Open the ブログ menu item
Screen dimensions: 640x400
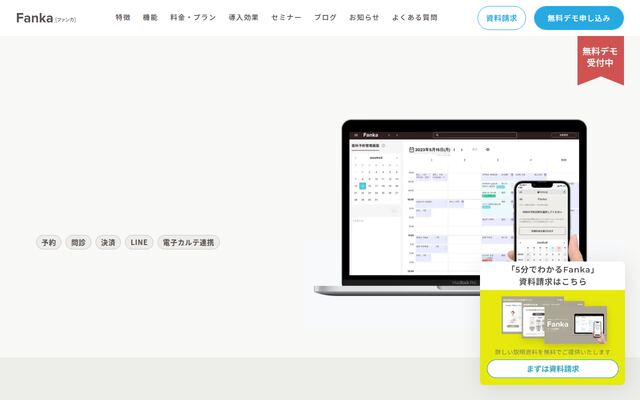[325, 18]
